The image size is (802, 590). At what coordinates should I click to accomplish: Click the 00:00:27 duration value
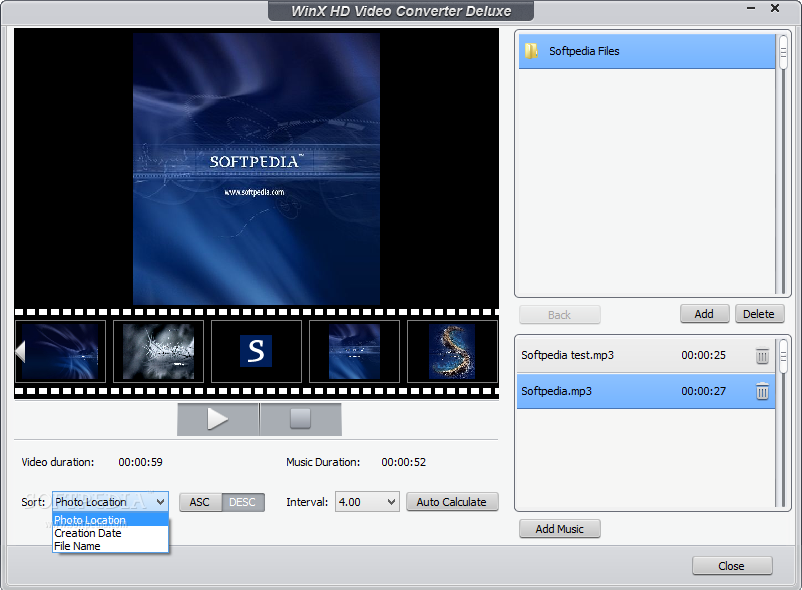703,391
